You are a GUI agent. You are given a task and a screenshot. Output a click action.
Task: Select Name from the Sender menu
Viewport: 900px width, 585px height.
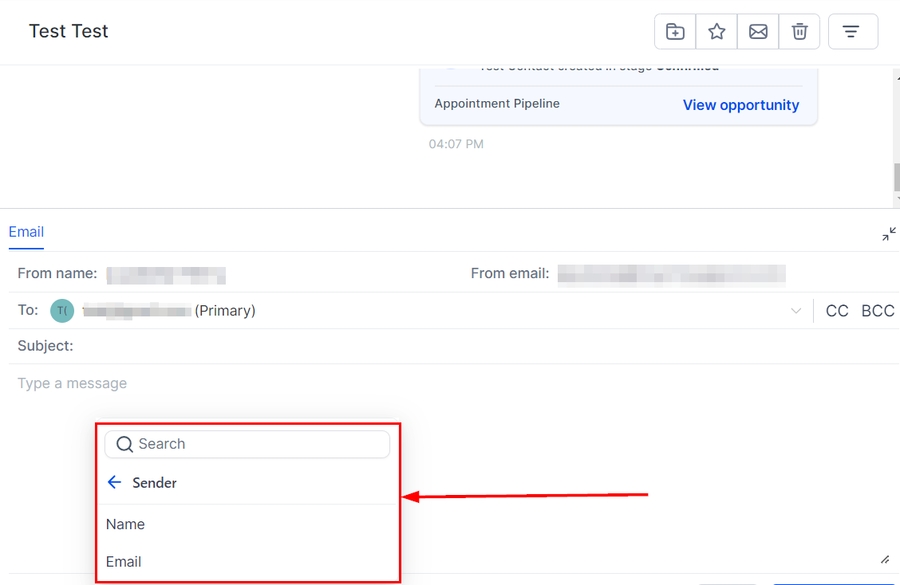pyautogui.click(x=126, y=524)
